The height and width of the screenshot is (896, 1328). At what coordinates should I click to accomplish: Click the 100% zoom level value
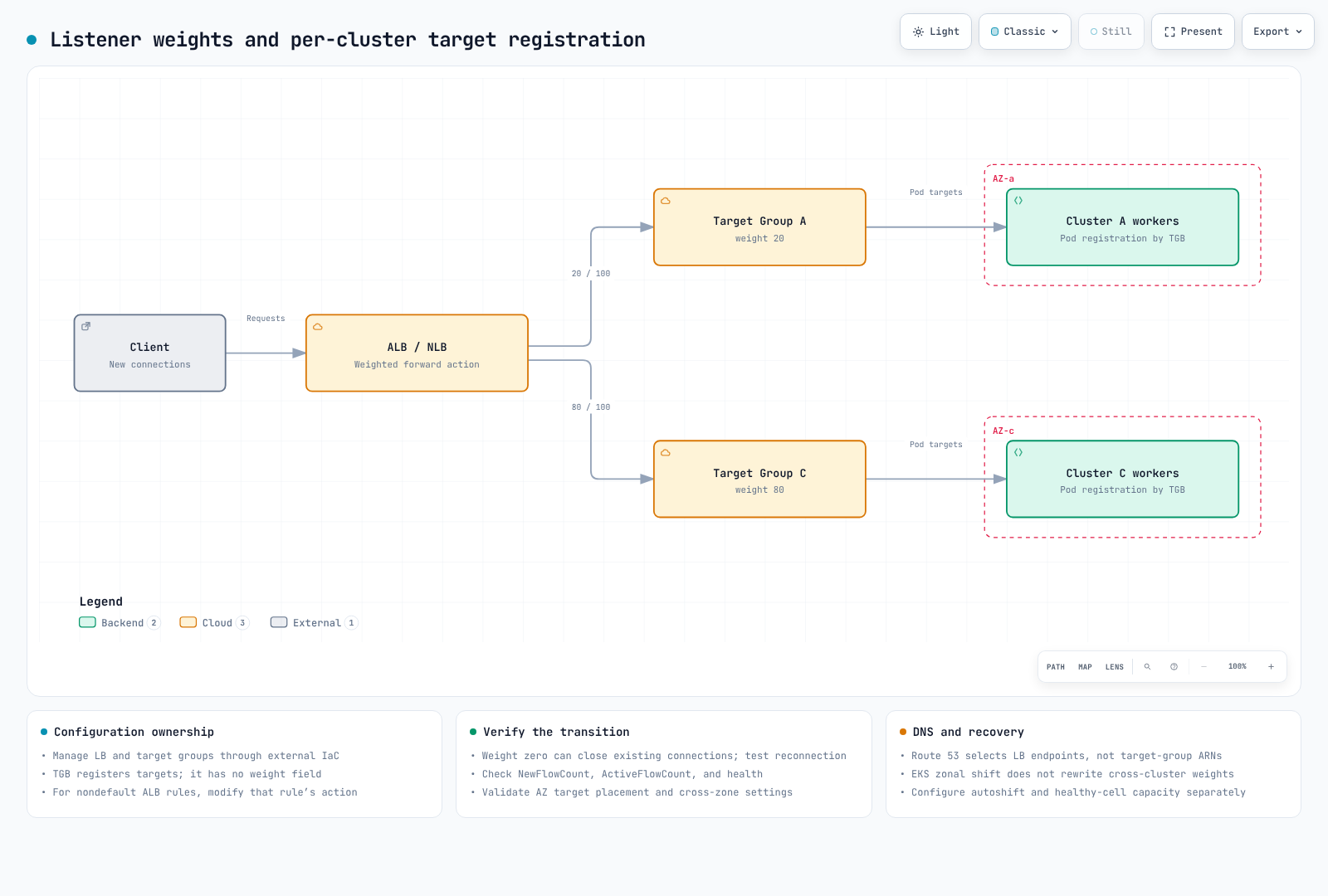pos(1237,667)
